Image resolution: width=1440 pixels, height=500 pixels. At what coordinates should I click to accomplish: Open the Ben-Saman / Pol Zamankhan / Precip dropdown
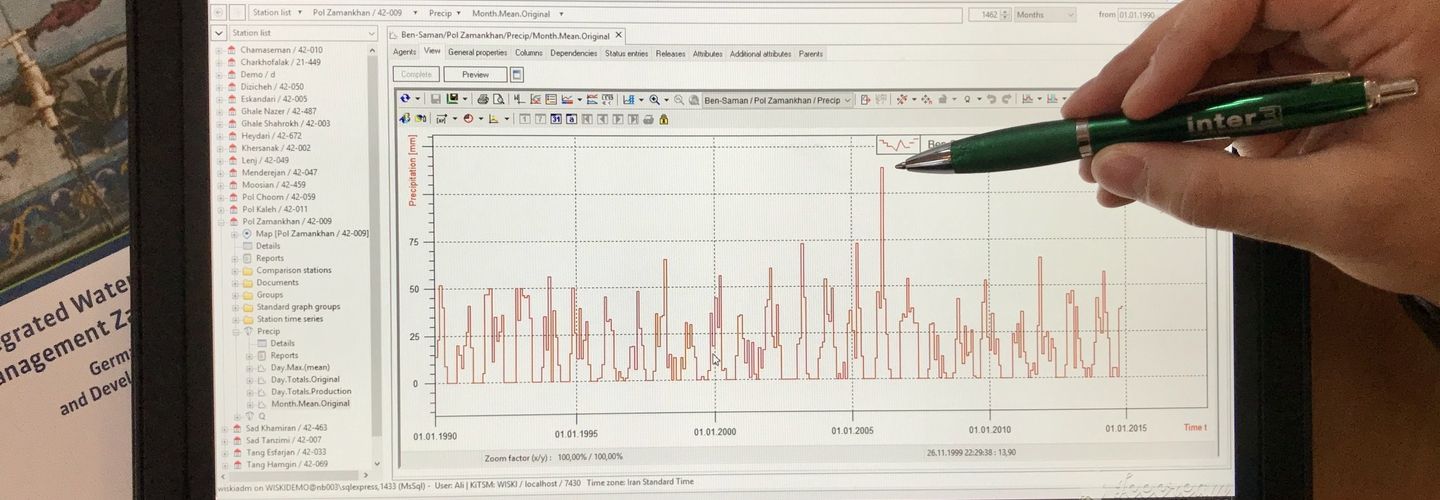[x=847, y=100]
